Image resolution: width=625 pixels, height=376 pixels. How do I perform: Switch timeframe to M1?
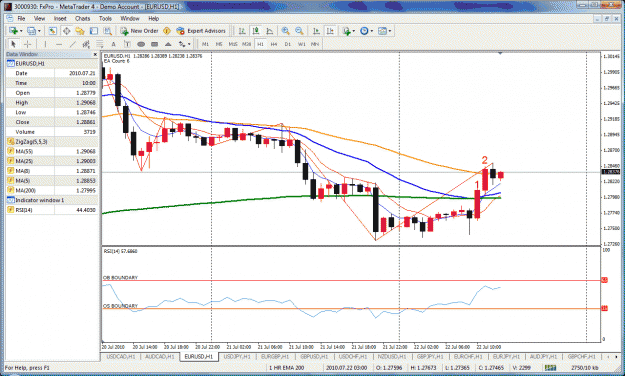pos(205,44)
